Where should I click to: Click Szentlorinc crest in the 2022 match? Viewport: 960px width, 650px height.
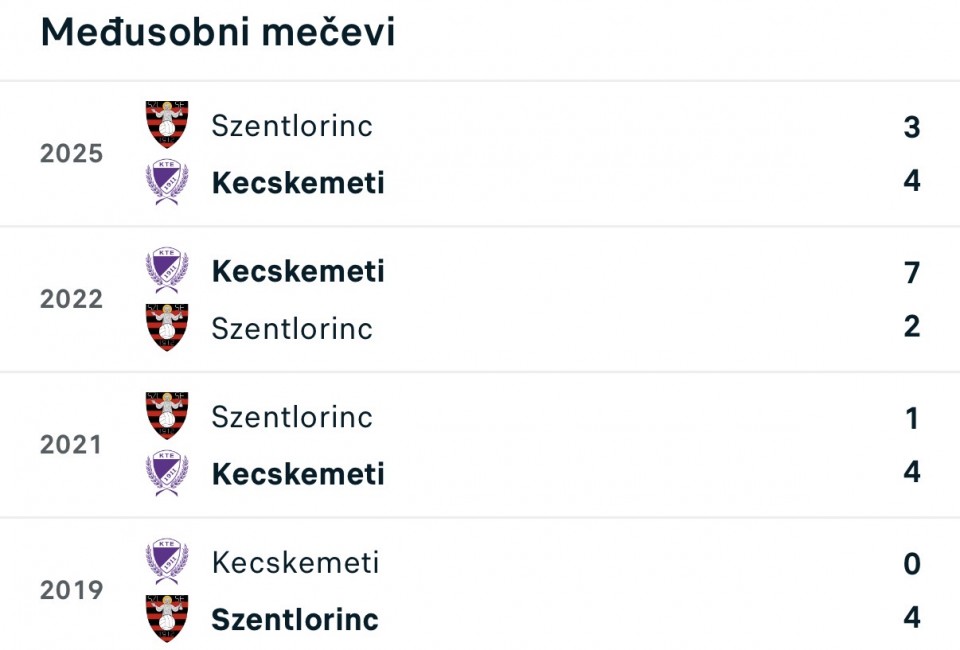point(166,328)
